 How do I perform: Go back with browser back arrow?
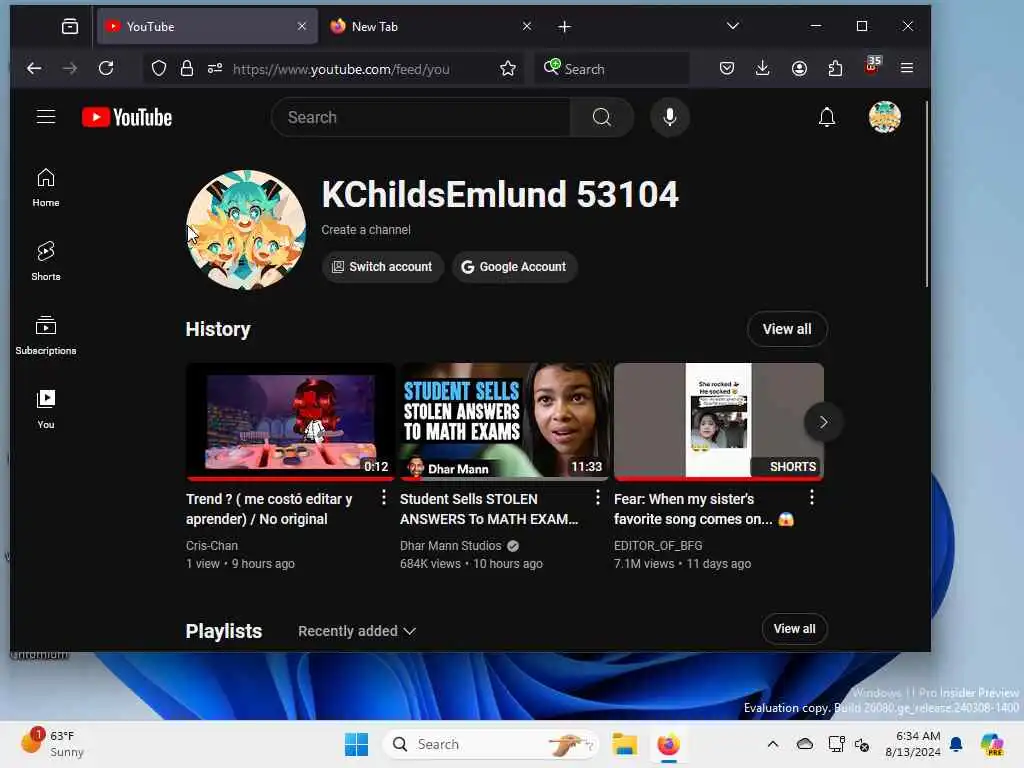[34, 68]
